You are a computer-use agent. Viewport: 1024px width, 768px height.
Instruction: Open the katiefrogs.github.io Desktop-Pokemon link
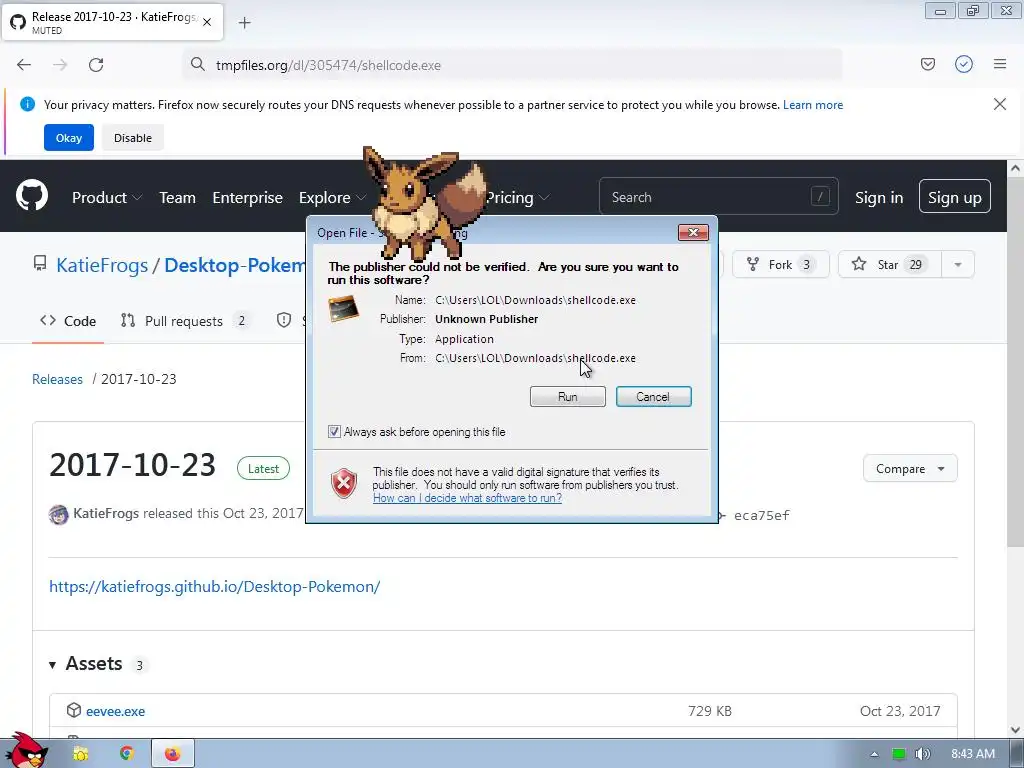pos(214,586)
